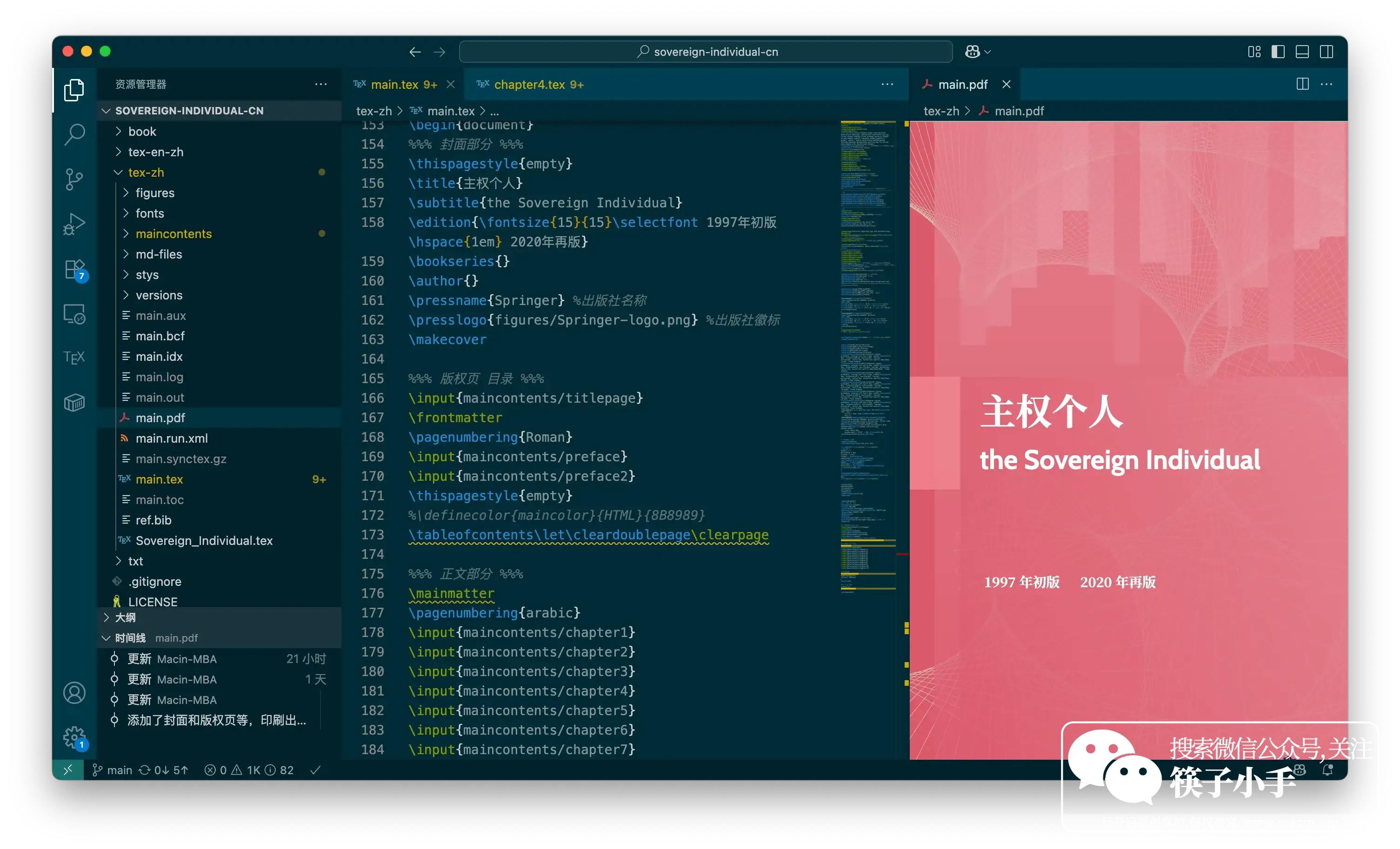
Task: Click the Copilot icon in title bar
Action: (x=972, y=52)
